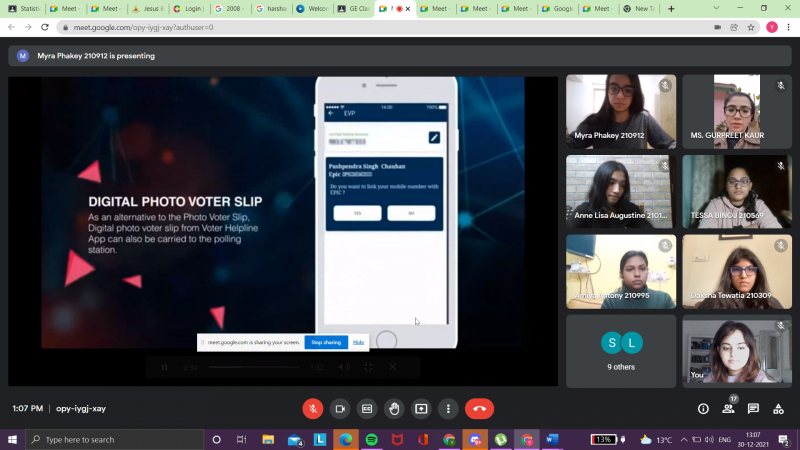The image size is (800, 450).
Task: Select your own video tile labeled You
Action: [737, 351]
